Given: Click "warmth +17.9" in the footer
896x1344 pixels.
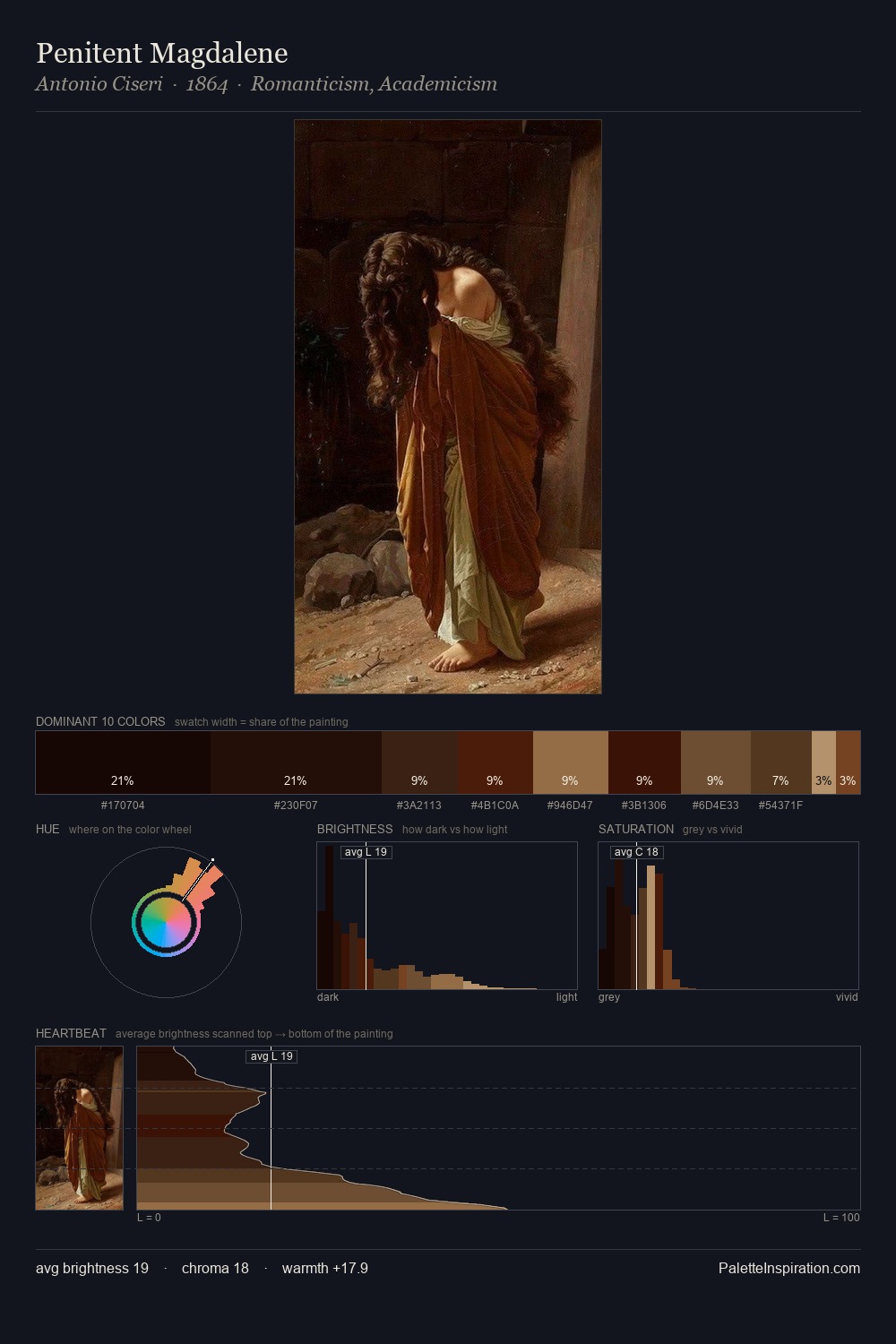Looking at the screenshot, I should (x=325, y=1268).
